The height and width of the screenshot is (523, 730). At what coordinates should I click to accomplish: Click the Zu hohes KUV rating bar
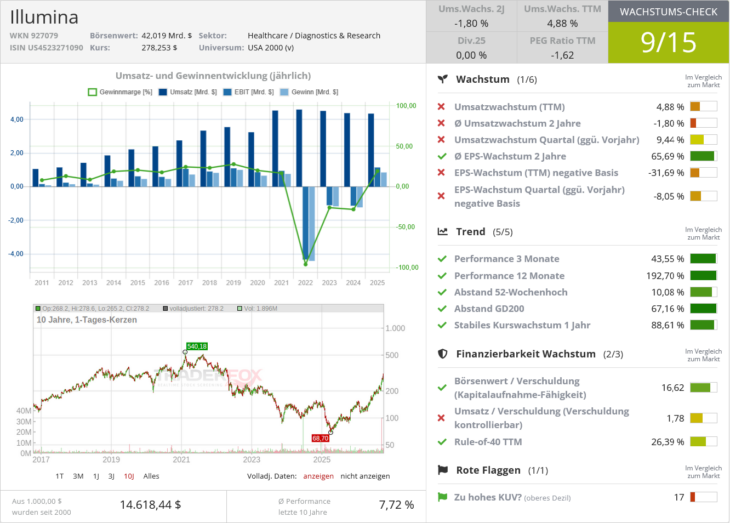pyautogui.click(x=703, y=497)
